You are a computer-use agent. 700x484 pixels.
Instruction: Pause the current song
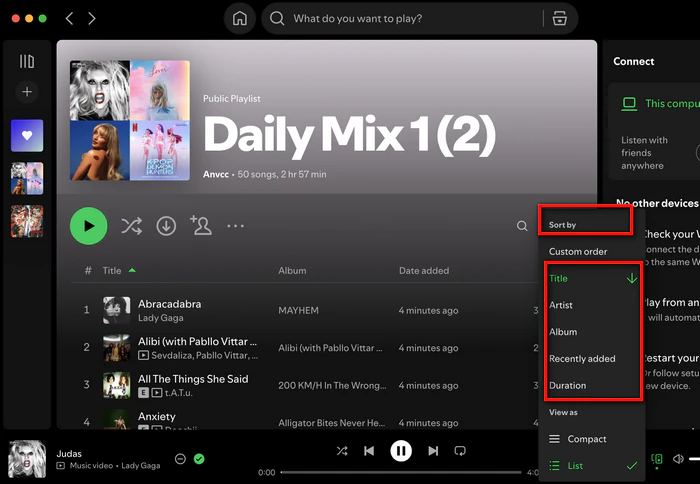[401, 451]
